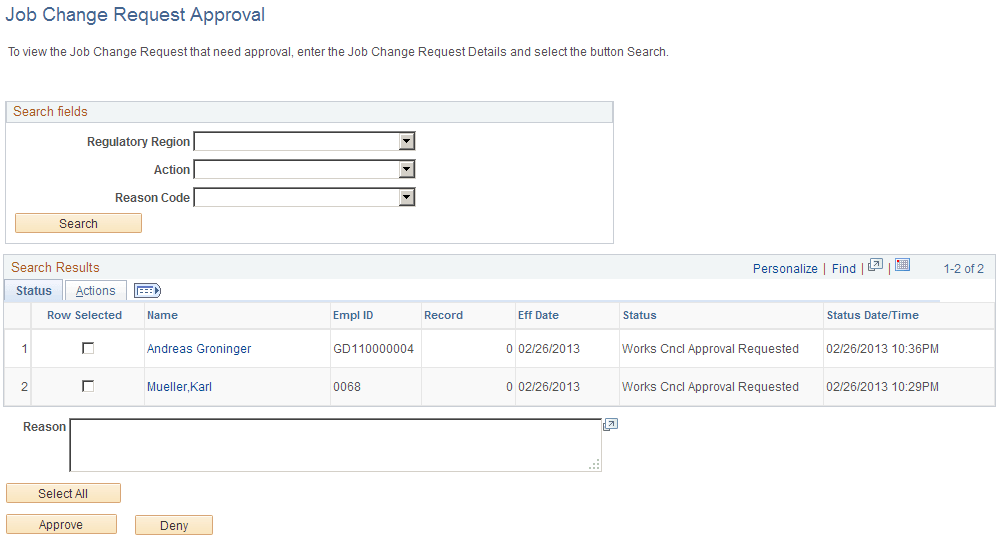Sort by the Status column header
Viewport: 1004px width, 544px height.
640,315
